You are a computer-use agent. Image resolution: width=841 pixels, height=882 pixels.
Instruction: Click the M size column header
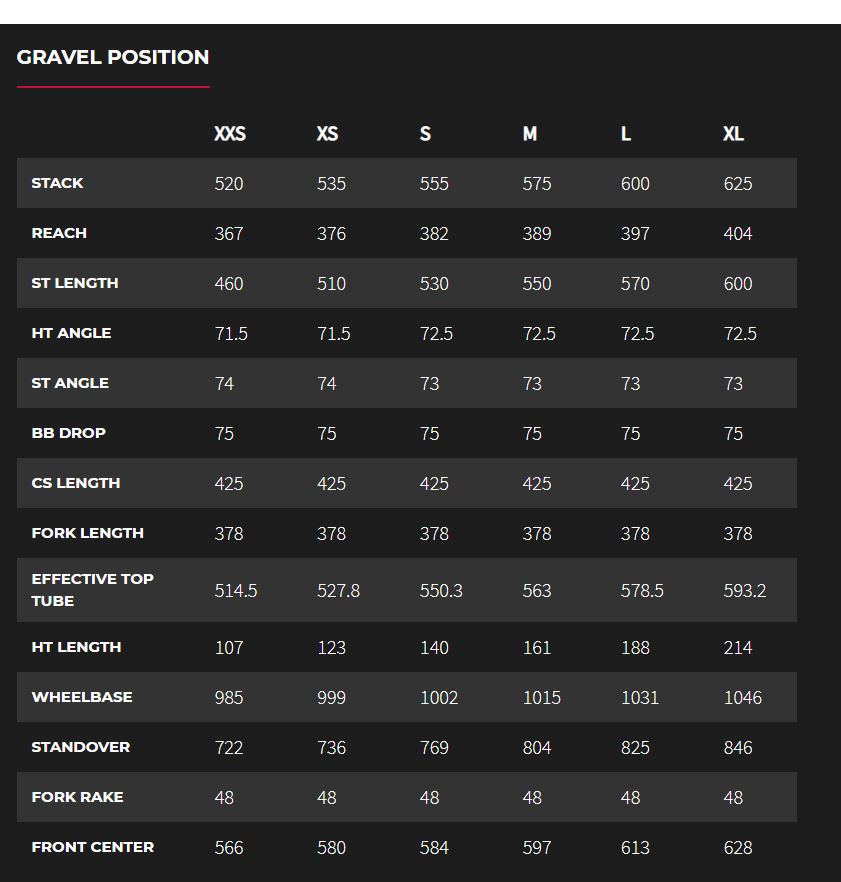[x=530, y=134]
